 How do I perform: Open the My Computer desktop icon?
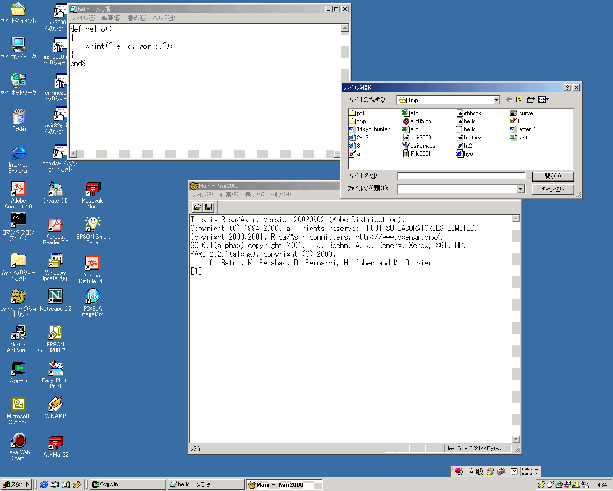coord(18,48)
